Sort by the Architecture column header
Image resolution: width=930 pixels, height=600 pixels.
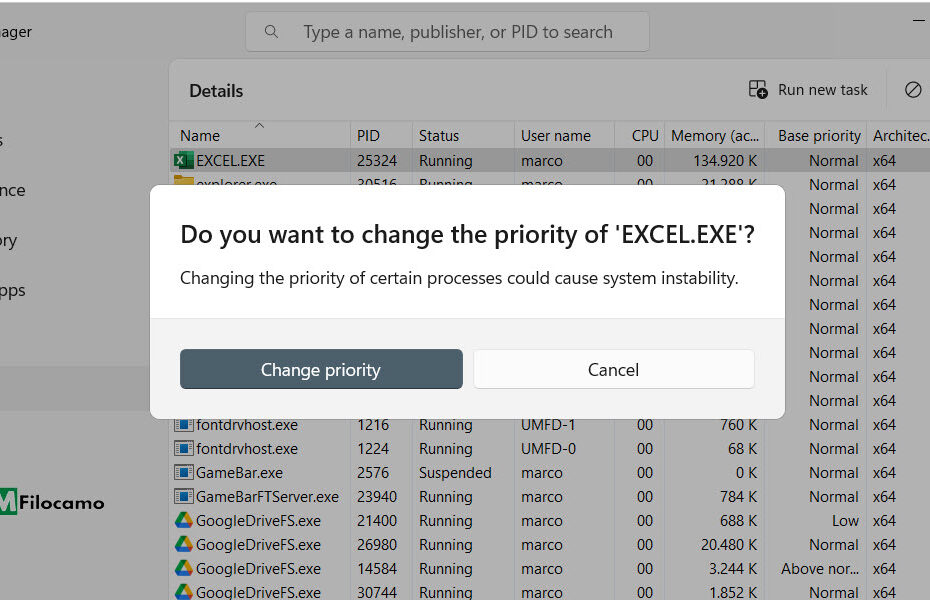coord(901,136)
